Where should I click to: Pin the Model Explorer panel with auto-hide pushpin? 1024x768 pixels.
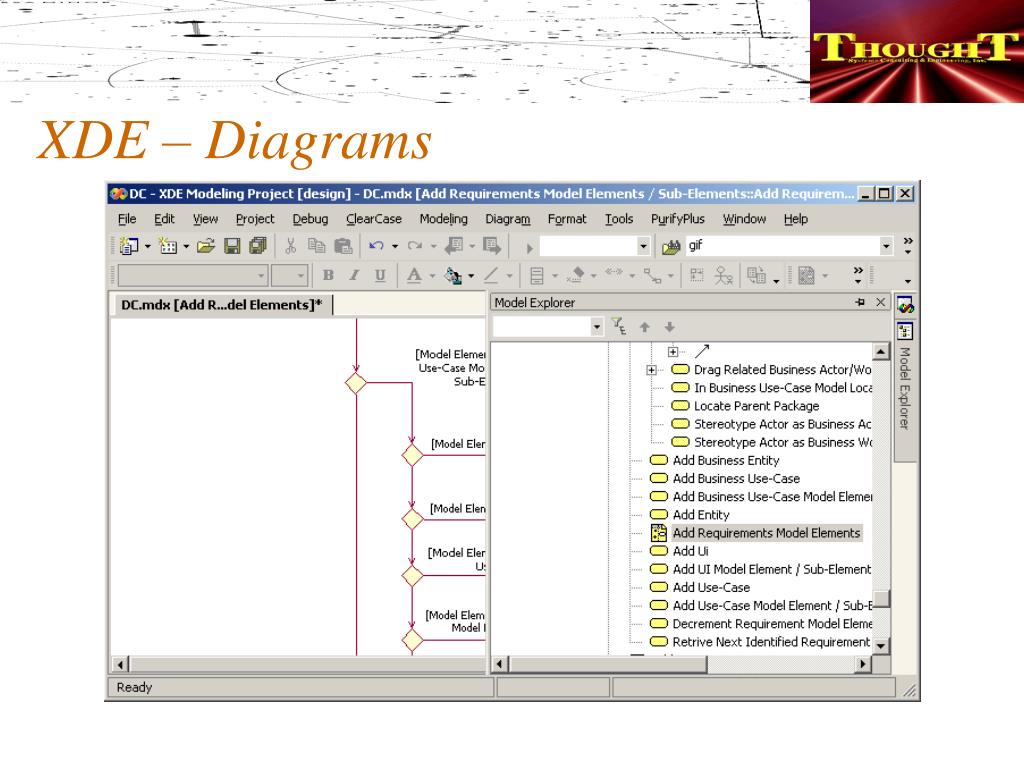click(860, 302)
